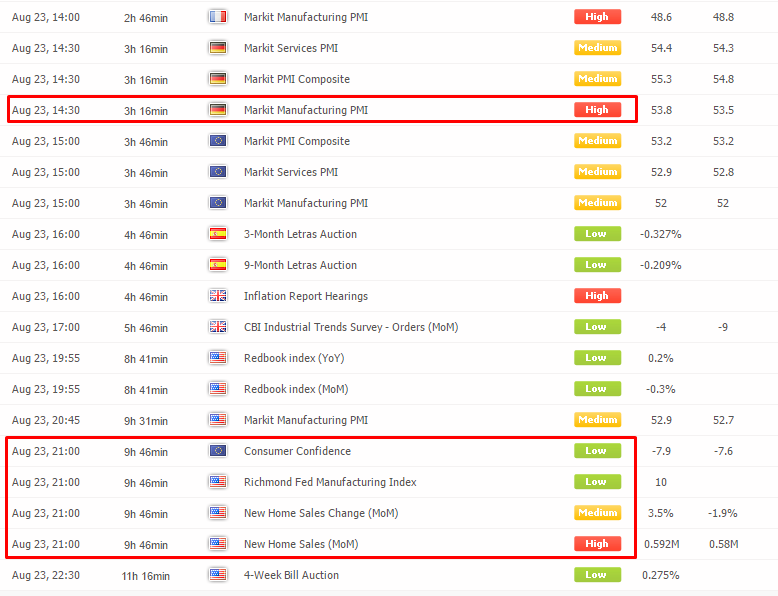Image resolution: width=778 pixels, height=596 pixels.
Task: Click Medium badge for New Home Sales Change
Action: 597,513
